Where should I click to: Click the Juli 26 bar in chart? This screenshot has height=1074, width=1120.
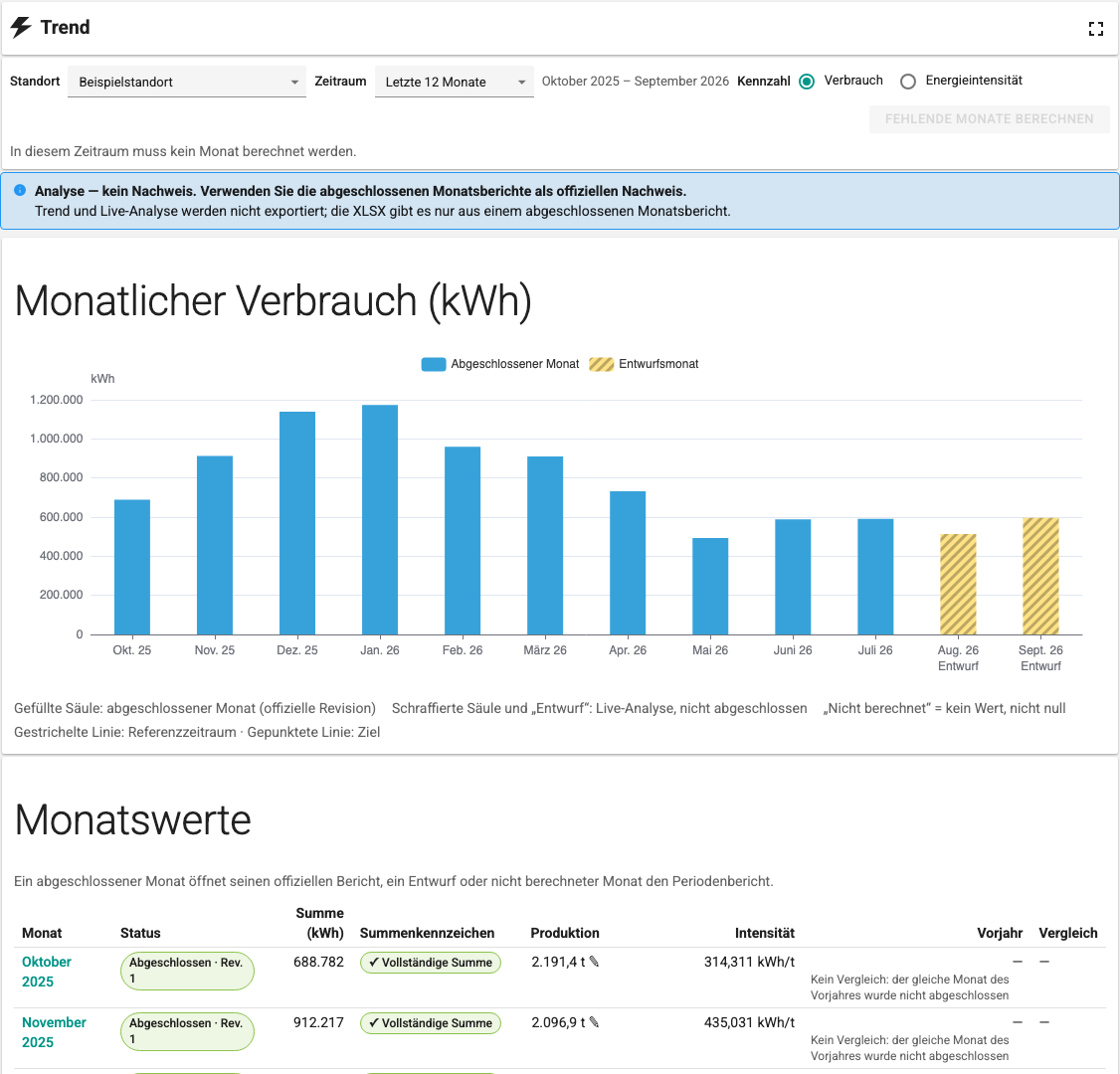[875, 577]
